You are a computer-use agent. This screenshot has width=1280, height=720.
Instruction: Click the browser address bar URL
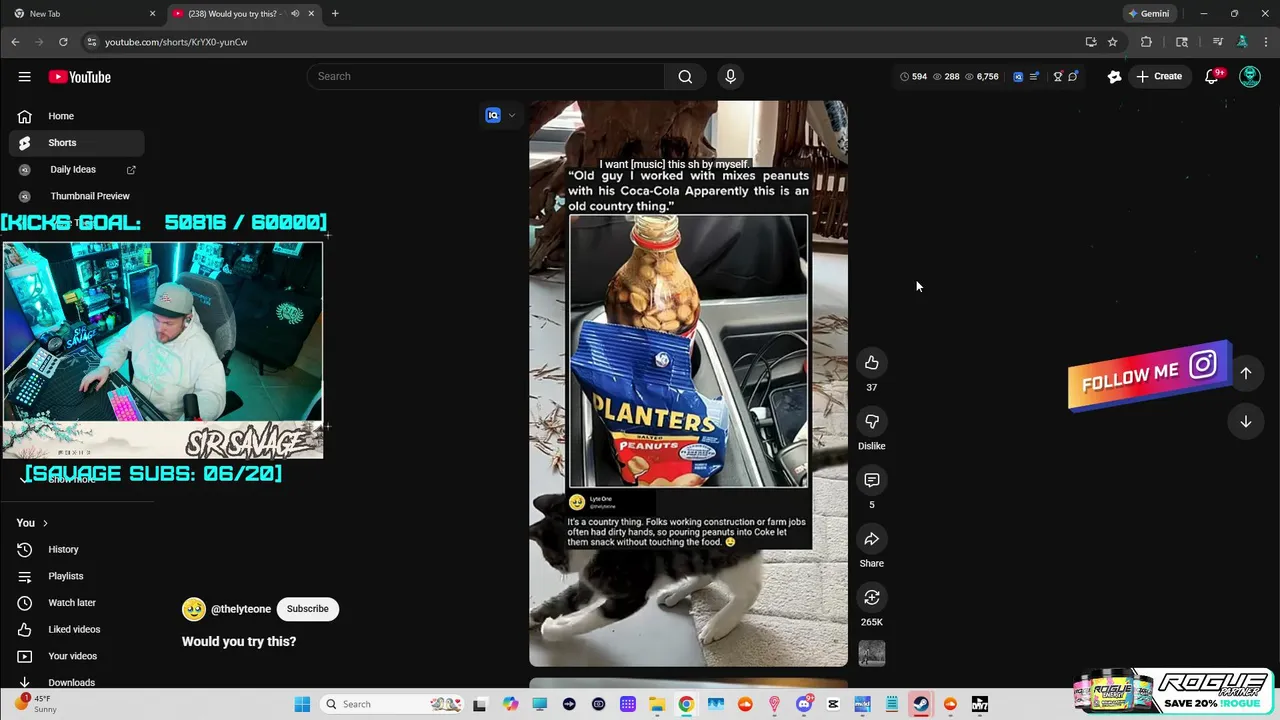pyautogui.click(x=176, y=42)
